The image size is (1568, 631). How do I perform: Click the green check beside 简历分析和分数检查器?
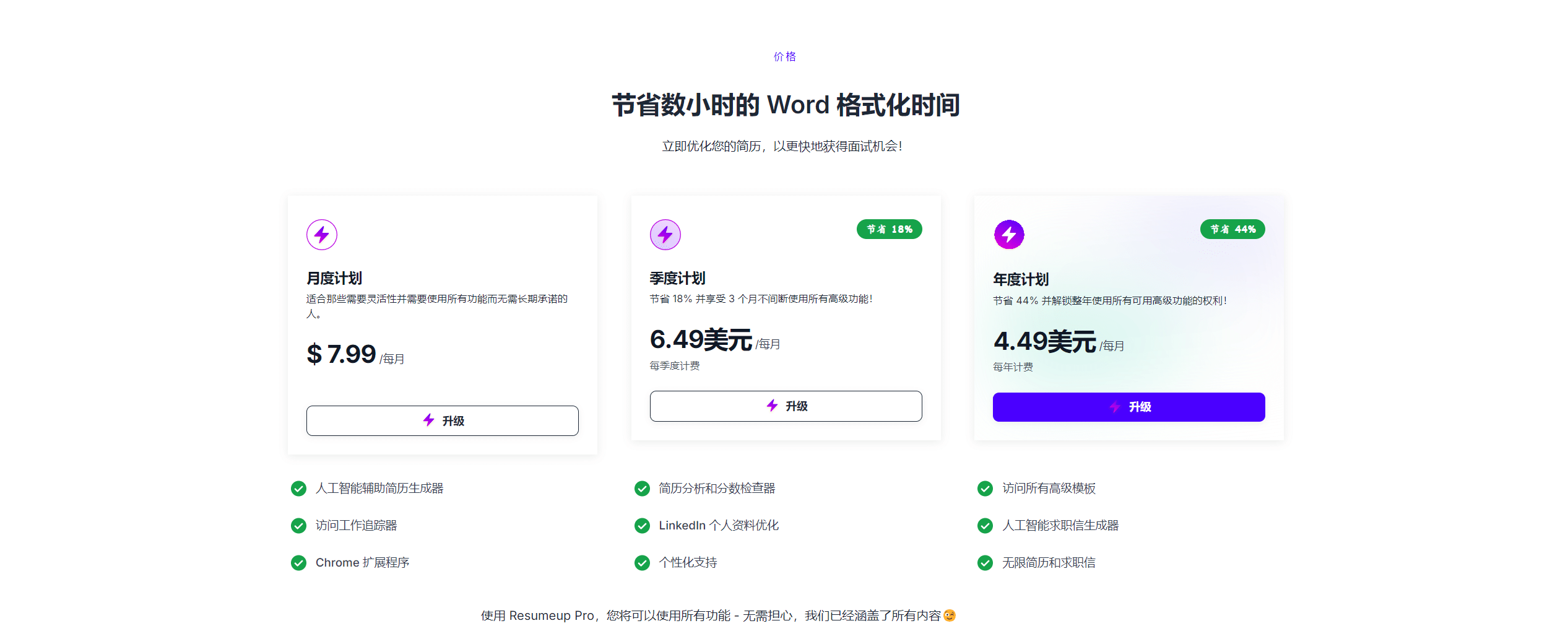(642, 489)
